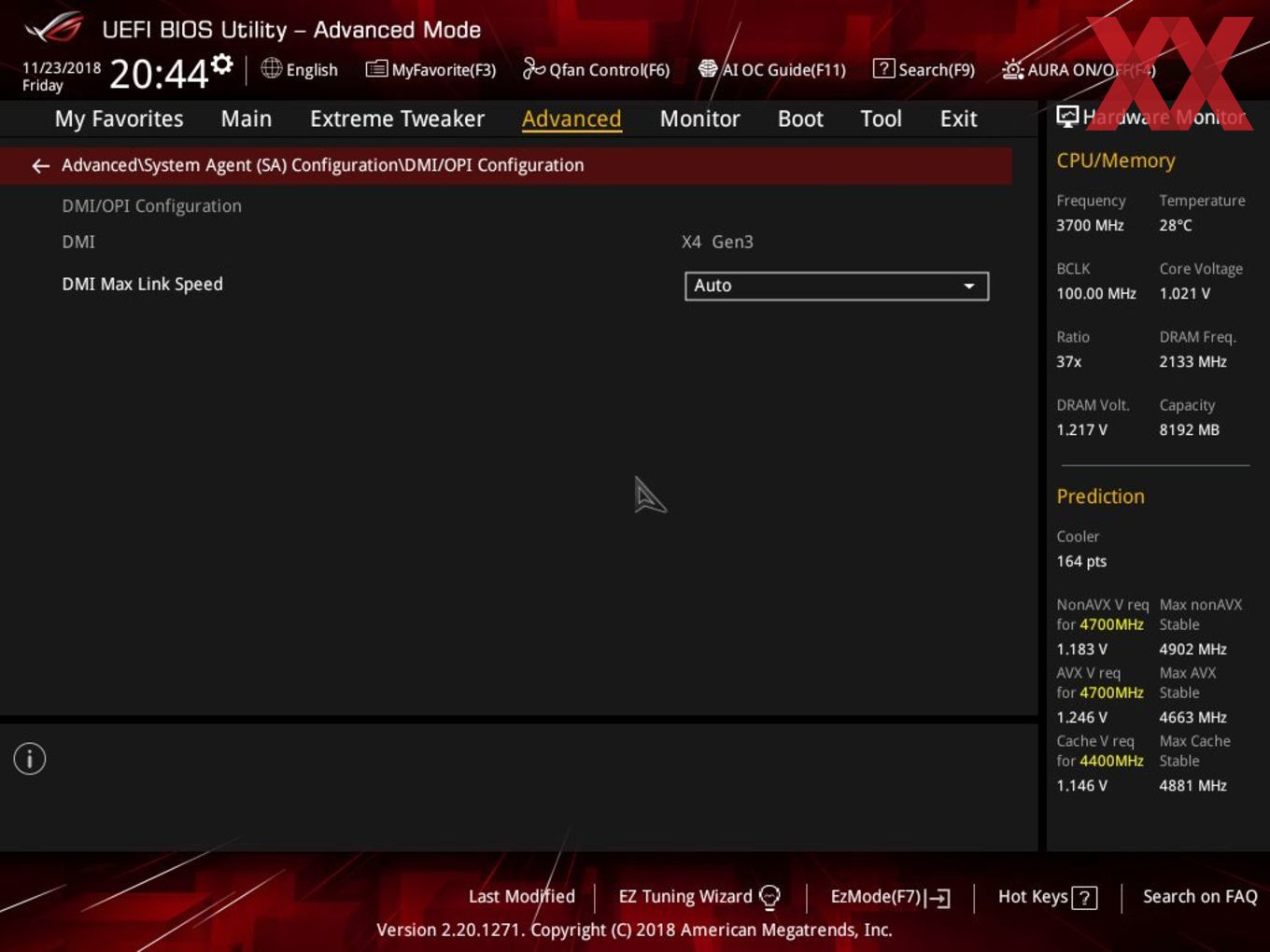The image size is (1270, 952).
Task: Click Max Cache value 4881 MHz
Action: pos(1192,785)
